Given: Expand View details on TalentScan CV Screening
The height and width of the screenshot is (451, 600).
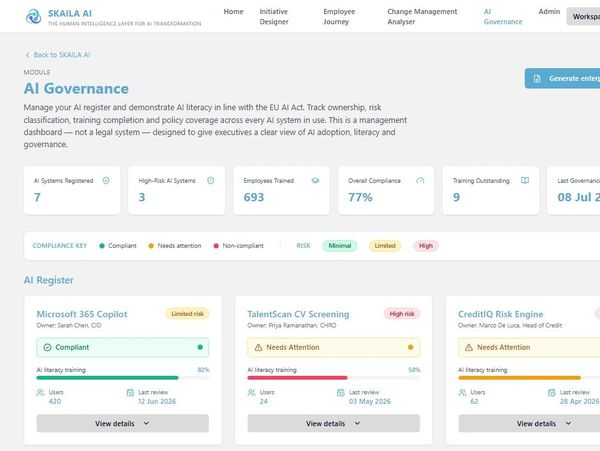Looking at the screenshot, I should pyautogui.click(x=334, y=423).
